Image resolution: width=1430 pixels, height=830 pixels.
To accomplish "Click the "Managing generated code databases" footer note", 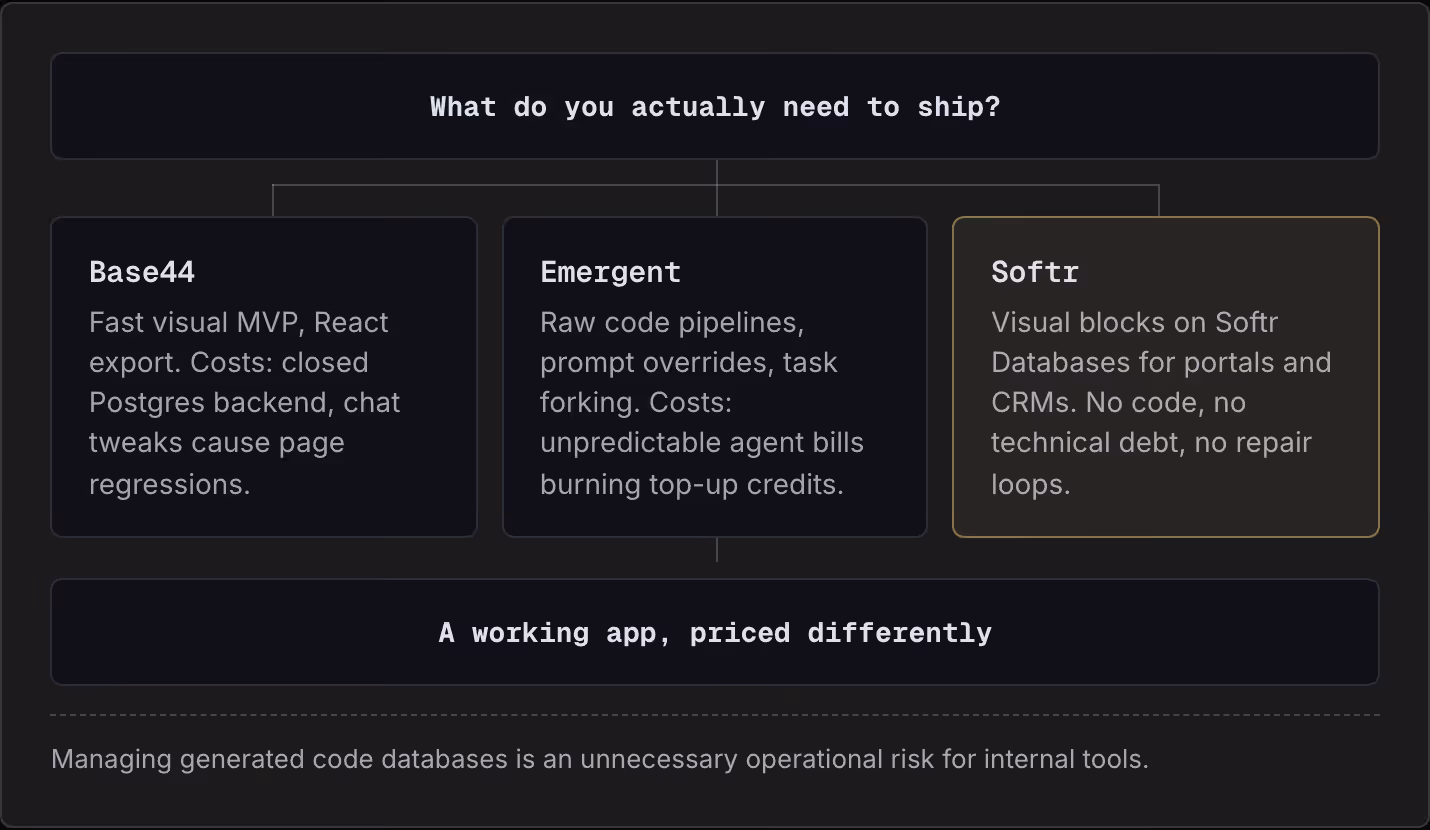I will 600,759.
